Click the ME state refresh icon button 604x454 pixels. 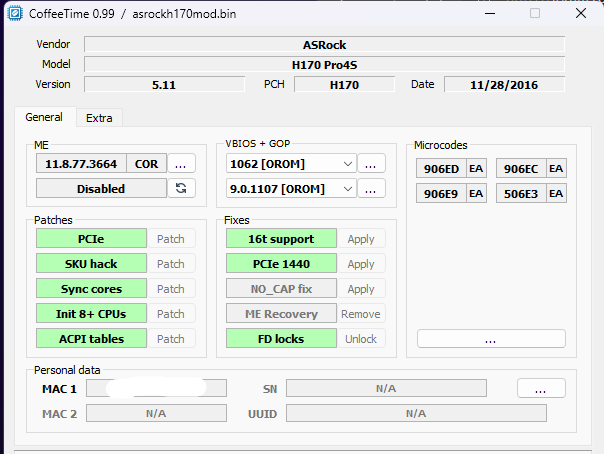click(x=181, y=188)
